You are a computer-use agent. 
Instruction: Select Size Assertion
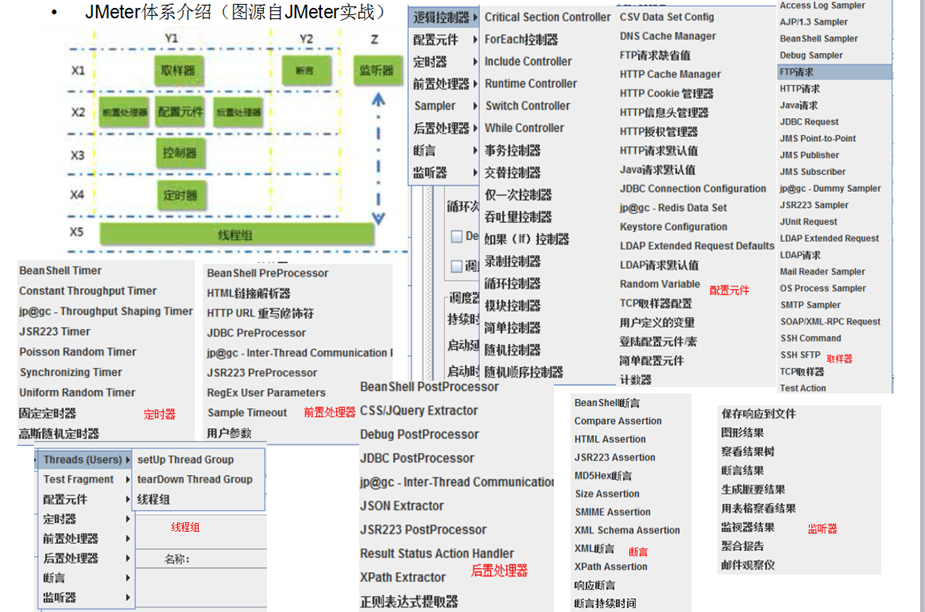[607, 494]
